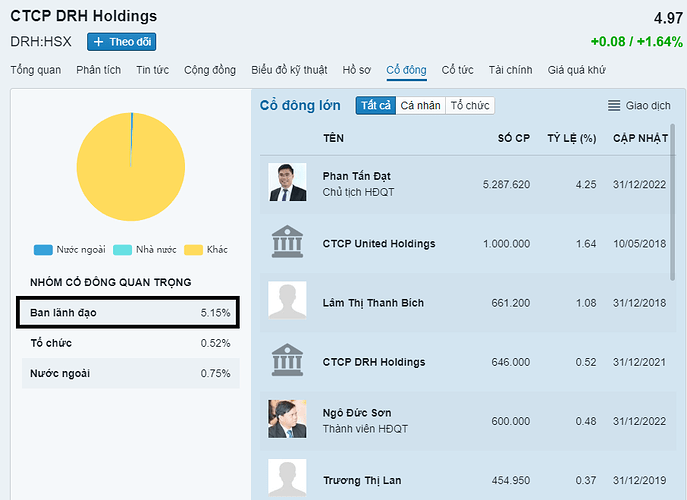Click the plus icon on Theo dõi
Viewport: 687px width, 500px height.
(x=99, y=42)
